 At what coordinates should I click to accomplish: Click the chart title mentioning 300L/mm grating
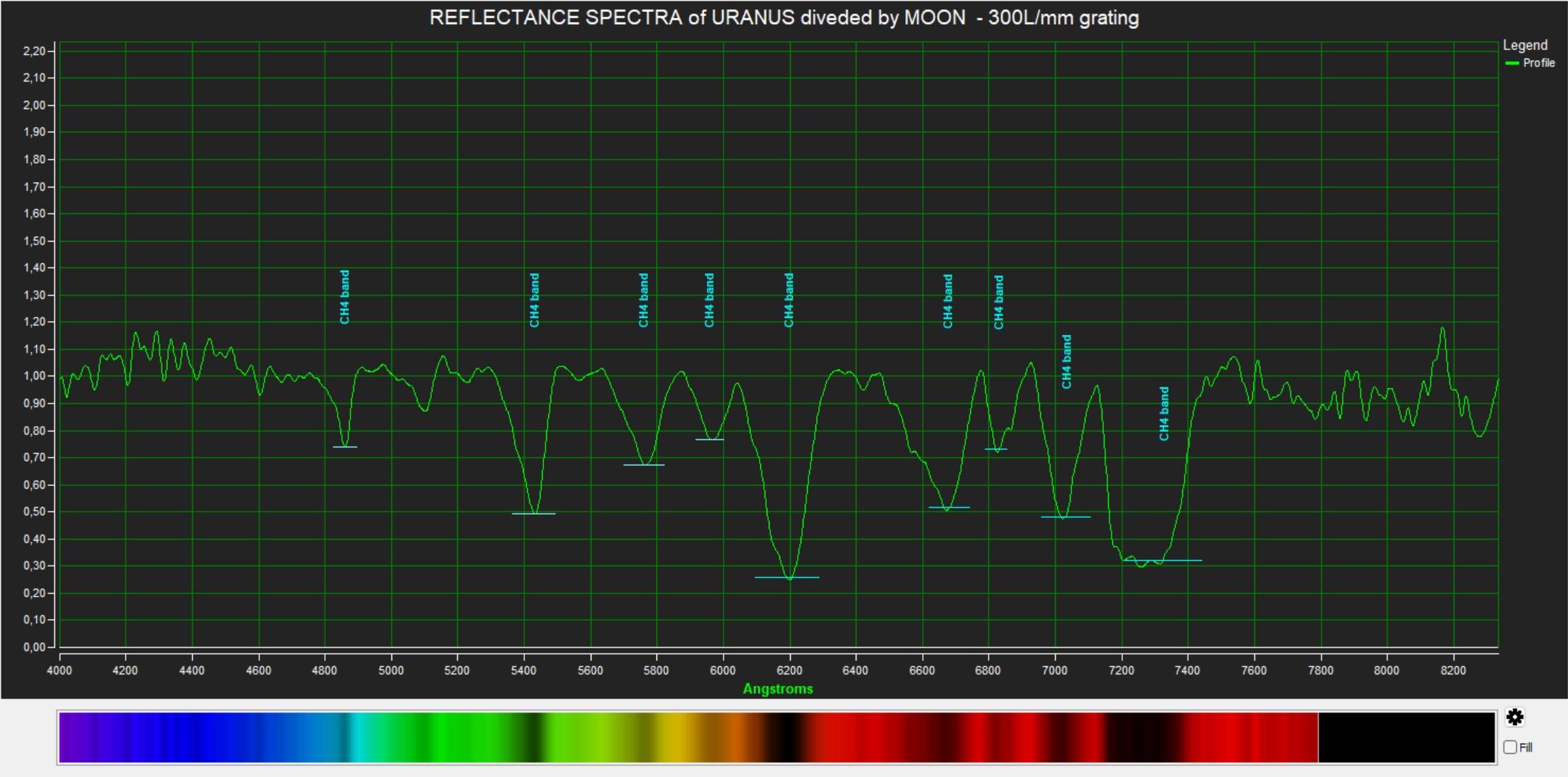coord(784,18)
